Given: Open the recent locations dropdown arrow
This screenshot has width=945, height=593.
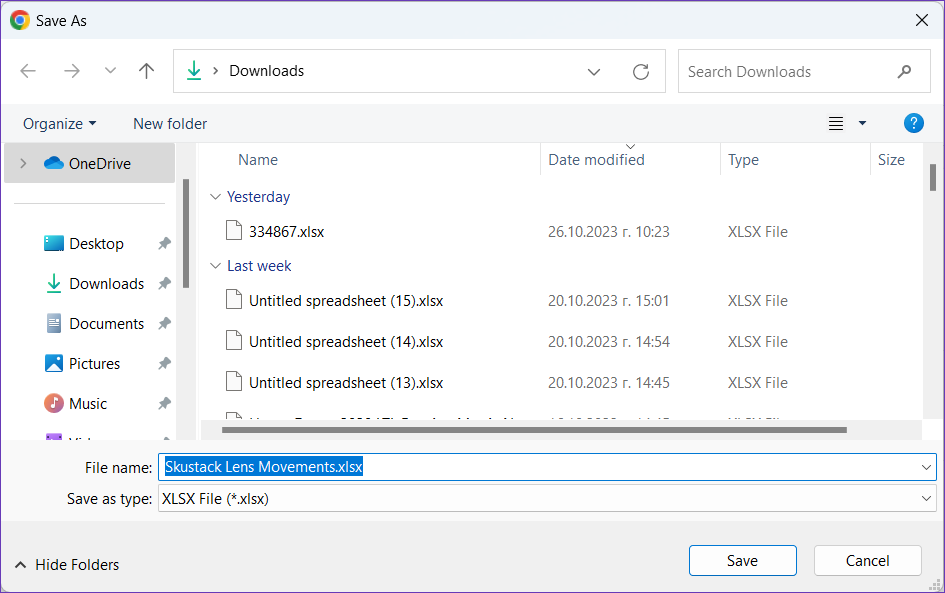Looking at the screenshot, I should [x=110, y=71].
